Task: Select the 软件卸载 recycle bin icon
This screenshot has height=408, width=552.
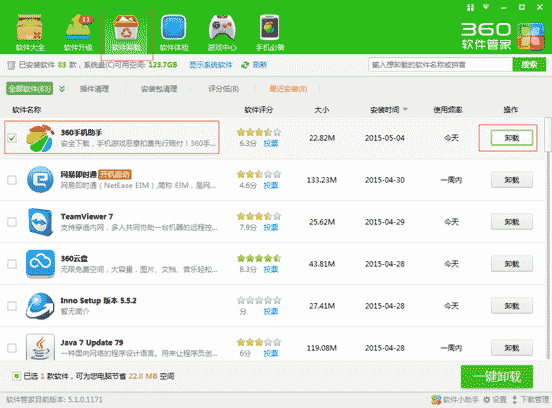Action: pyautogui.click(x=126, y=28)
